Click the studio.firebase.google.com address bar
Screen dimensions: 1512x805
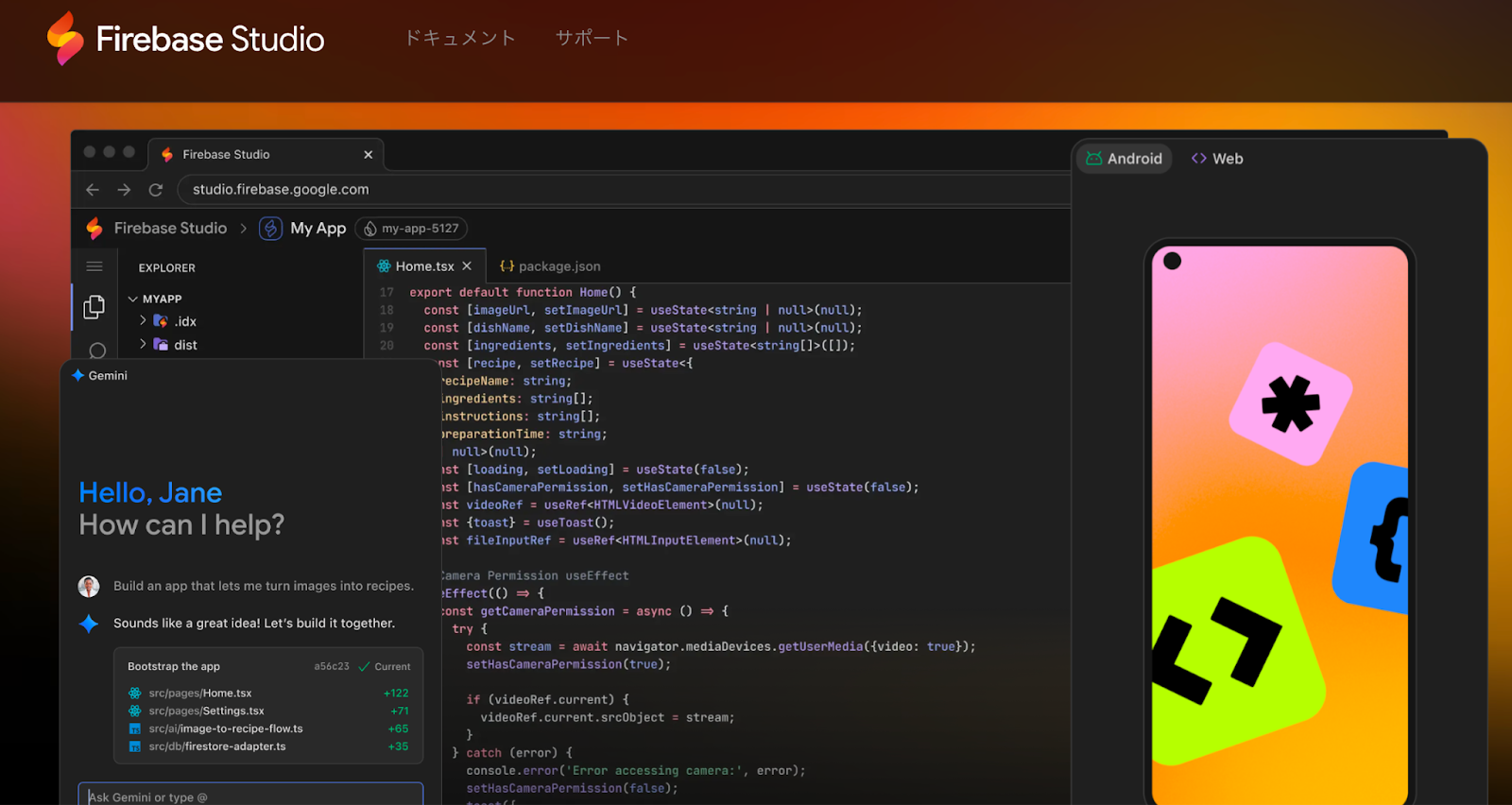pos(624,189)
